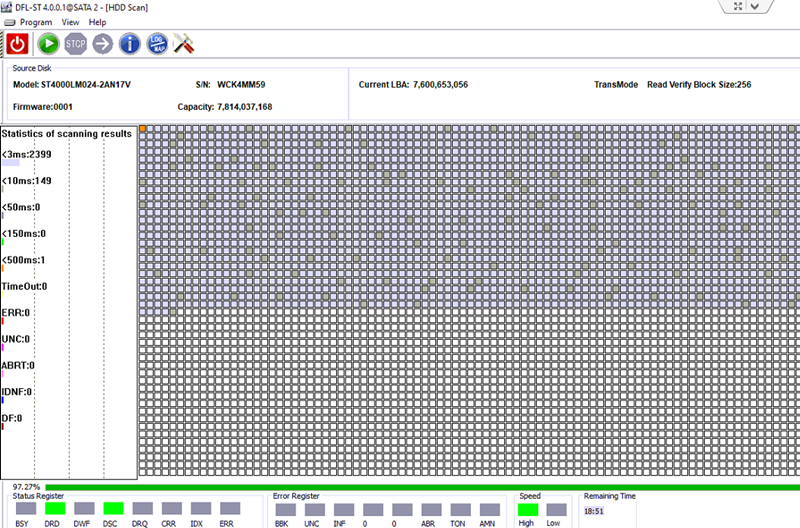
Task: Click the Firmware:0001 label
Action: [x=43, y=107]
